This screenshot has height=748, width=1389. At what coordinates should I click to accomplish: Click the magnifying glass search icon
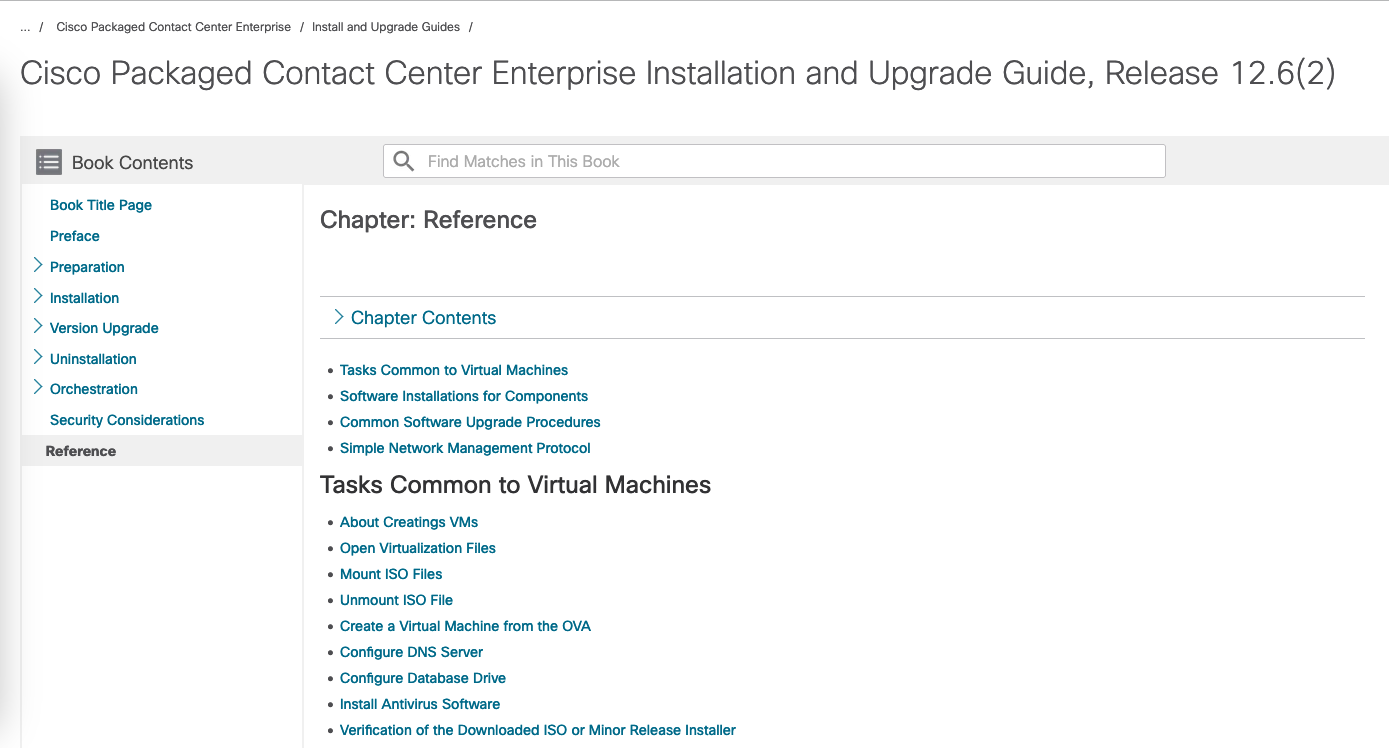pos(404,161)
